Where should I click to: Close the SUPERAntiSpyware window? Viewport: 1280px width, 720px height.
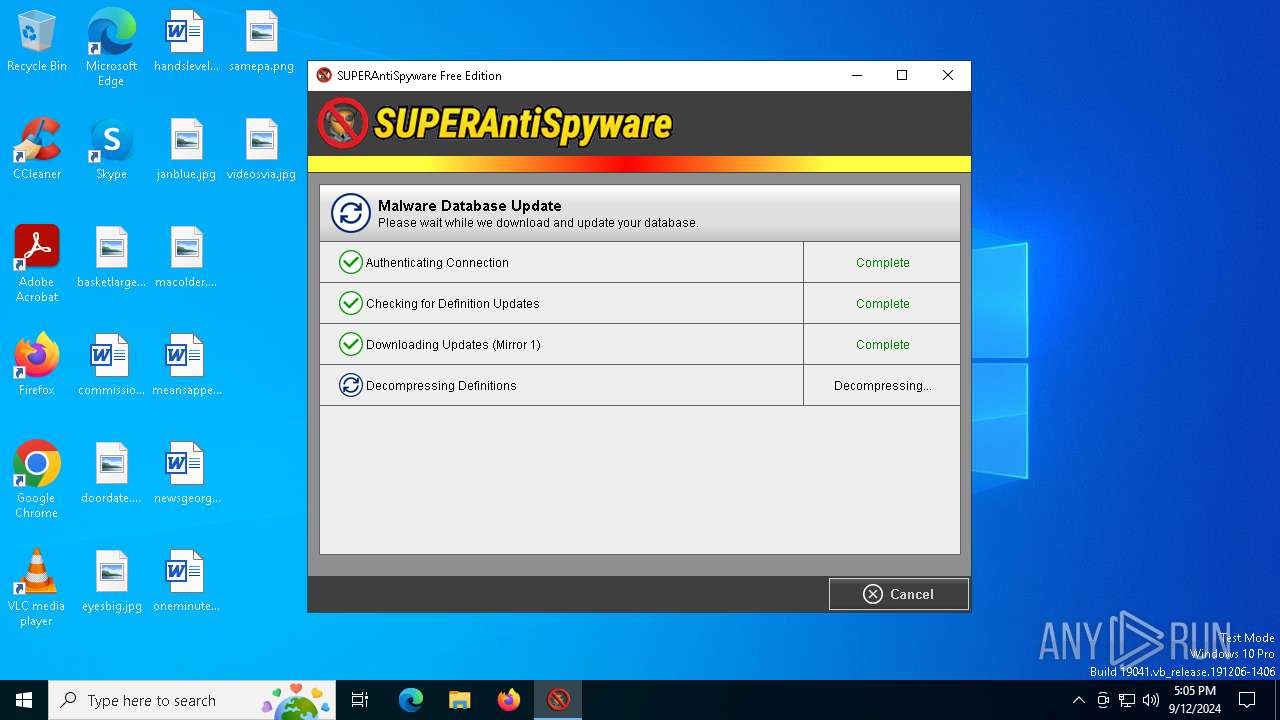(x=948, y=75)
